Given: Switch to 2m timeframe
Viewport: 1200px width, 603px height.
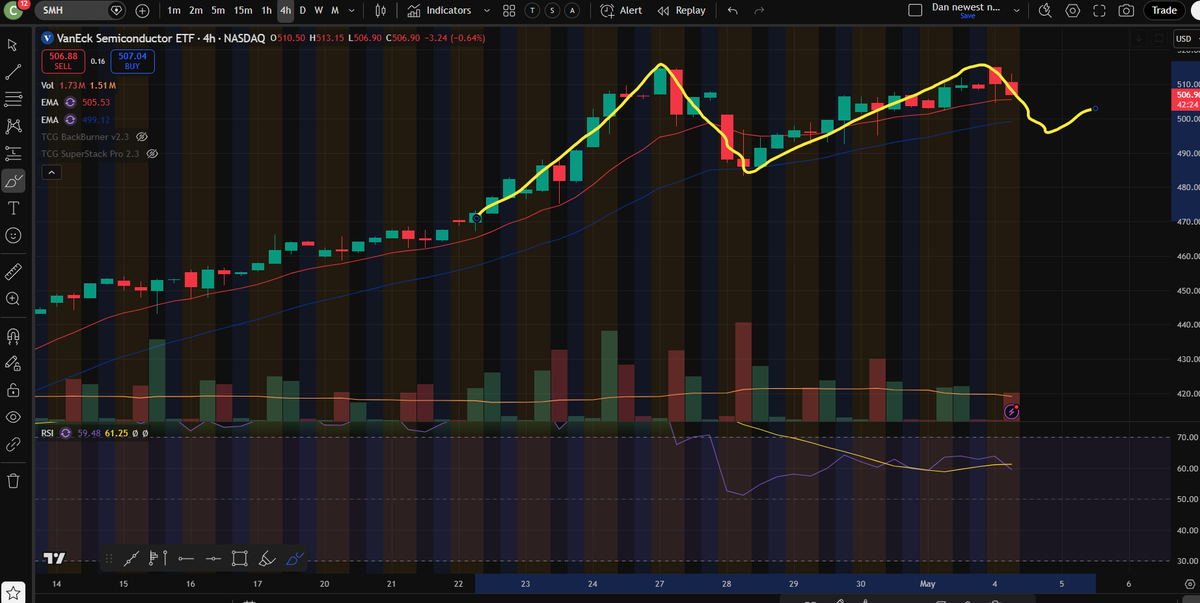Looking at the screenshot, I should [195, 10].
